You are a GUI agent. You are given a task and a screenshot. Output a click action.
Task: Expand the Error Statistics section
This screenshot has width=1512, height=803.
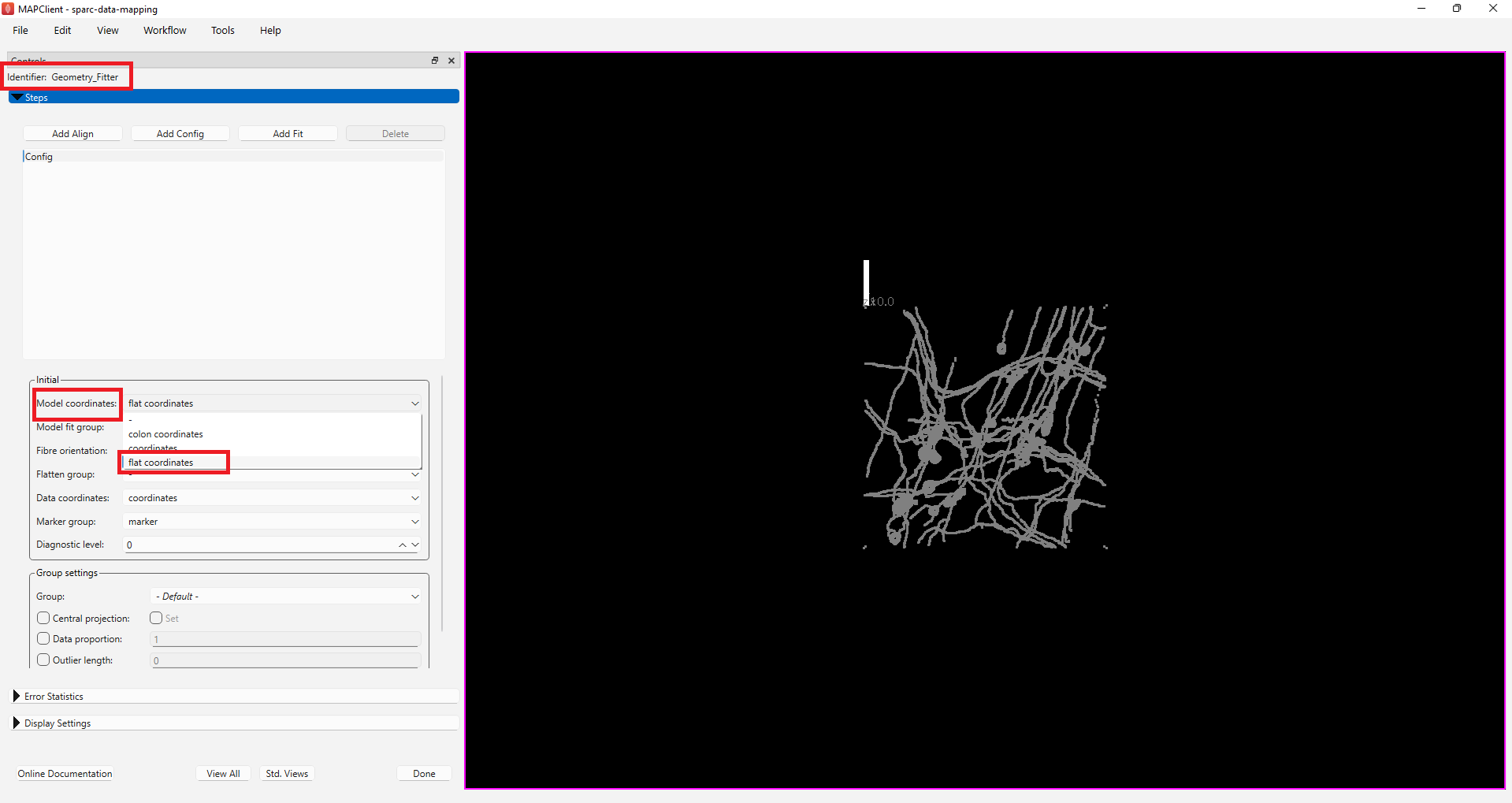[233, 697]
